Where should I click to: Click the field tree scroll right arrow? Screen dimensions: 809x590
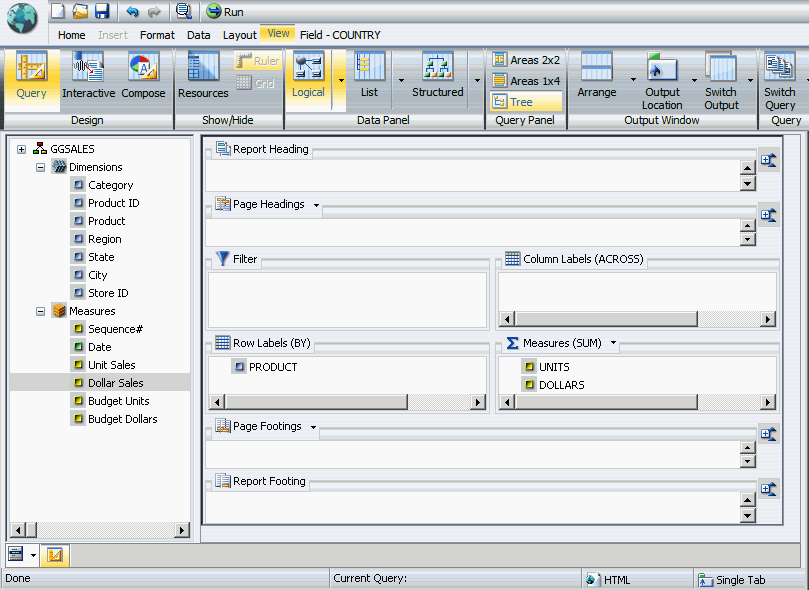click(x=182, y=530)
